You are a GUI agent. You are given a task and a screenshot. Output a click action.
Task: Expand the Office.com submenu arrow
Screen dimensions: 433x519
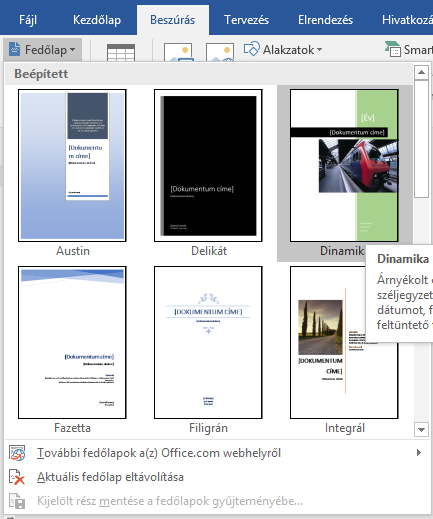point(419,453)
